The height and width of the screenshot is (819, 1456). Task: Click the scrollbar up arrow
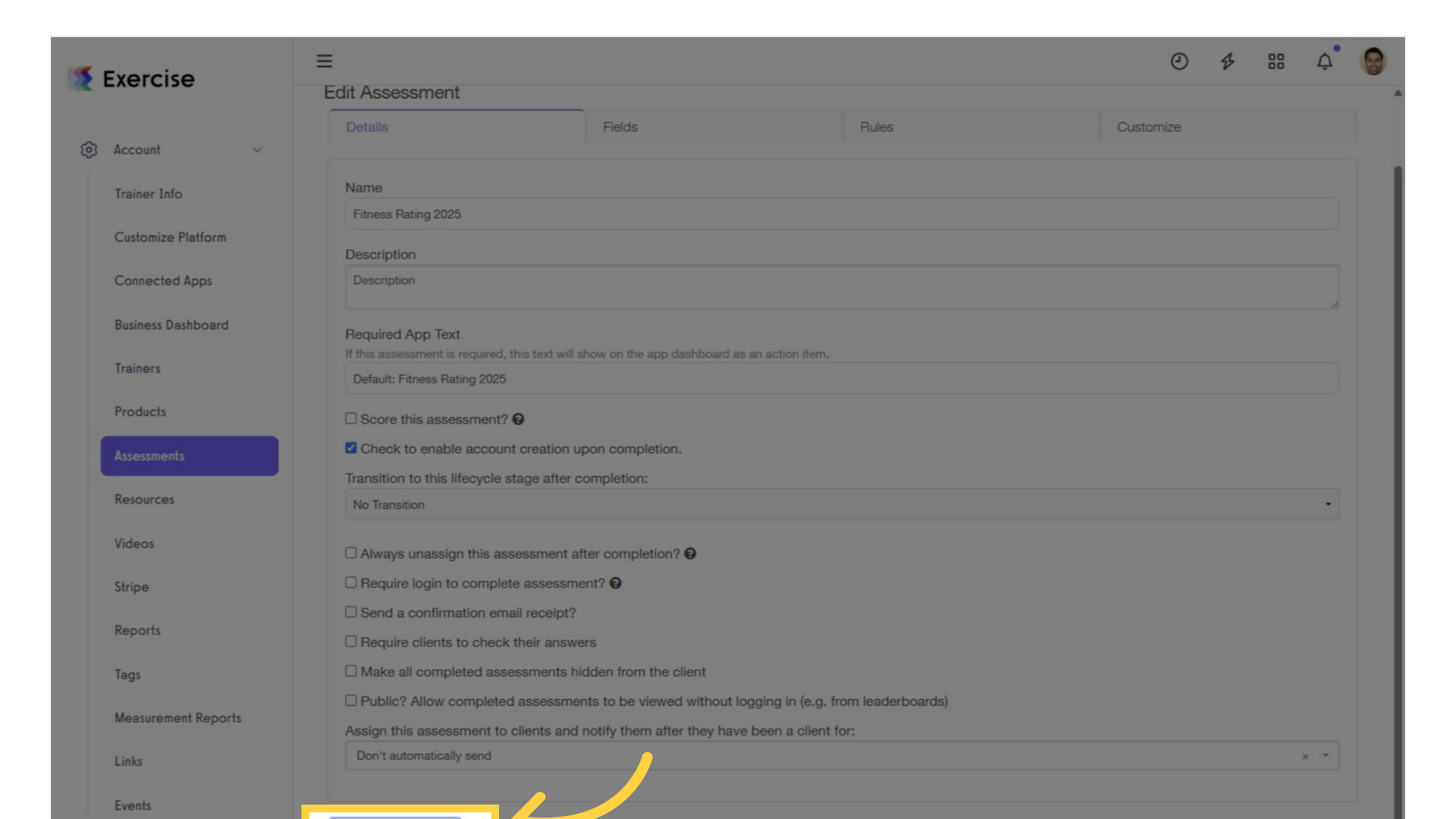[1398, 93]
